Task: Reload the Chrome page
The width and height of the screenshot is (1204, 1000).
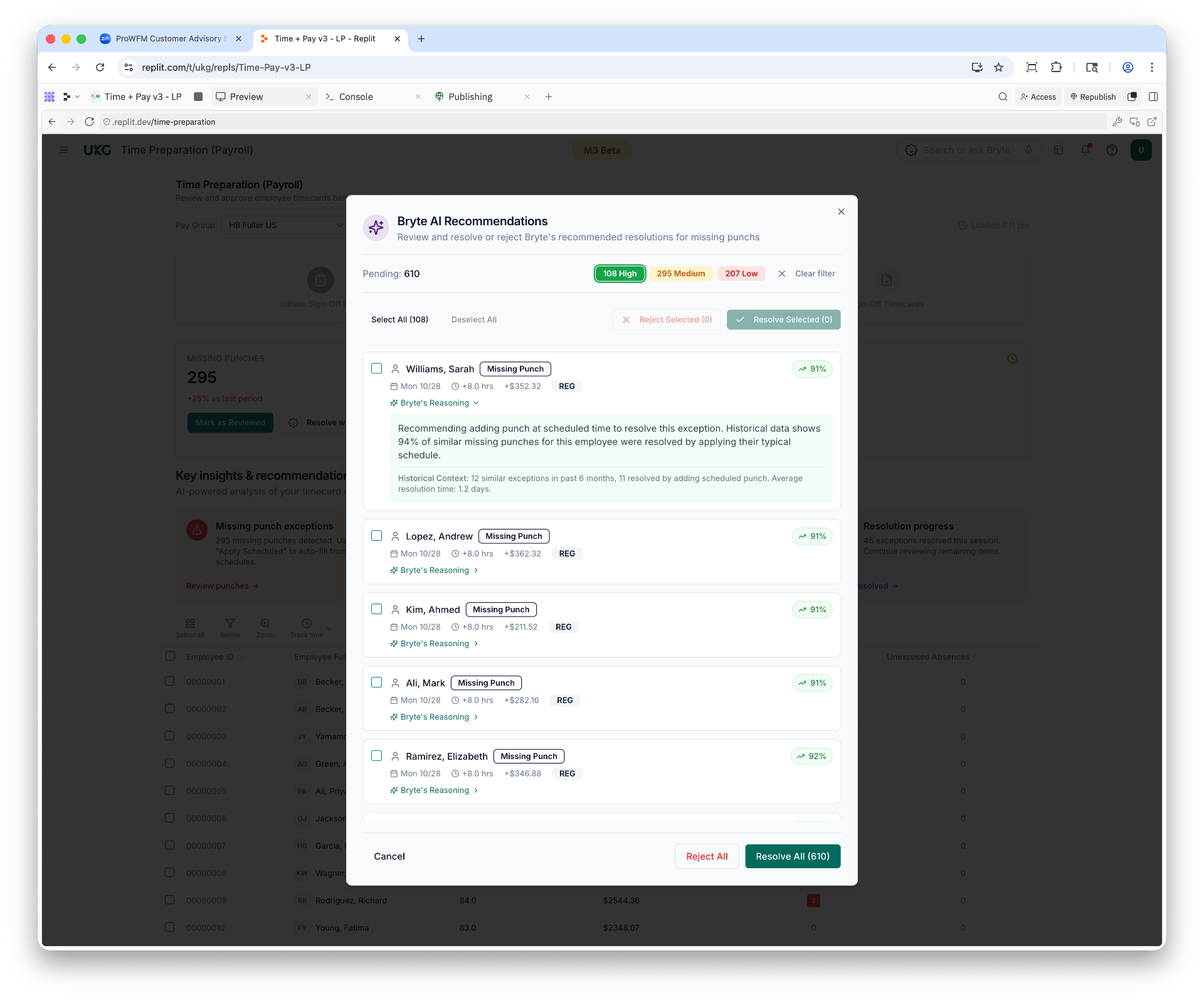Action: (100, 67)
